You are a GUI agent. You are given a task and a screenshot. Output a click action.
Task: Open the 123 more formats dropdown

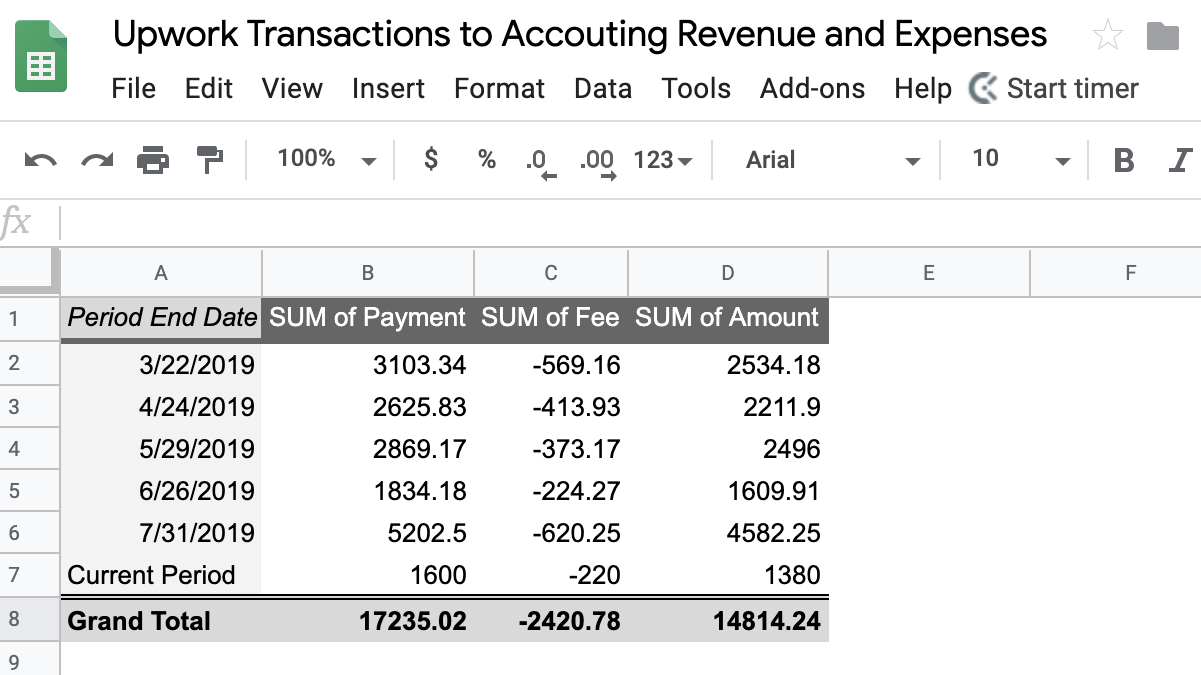coord(663,159)
